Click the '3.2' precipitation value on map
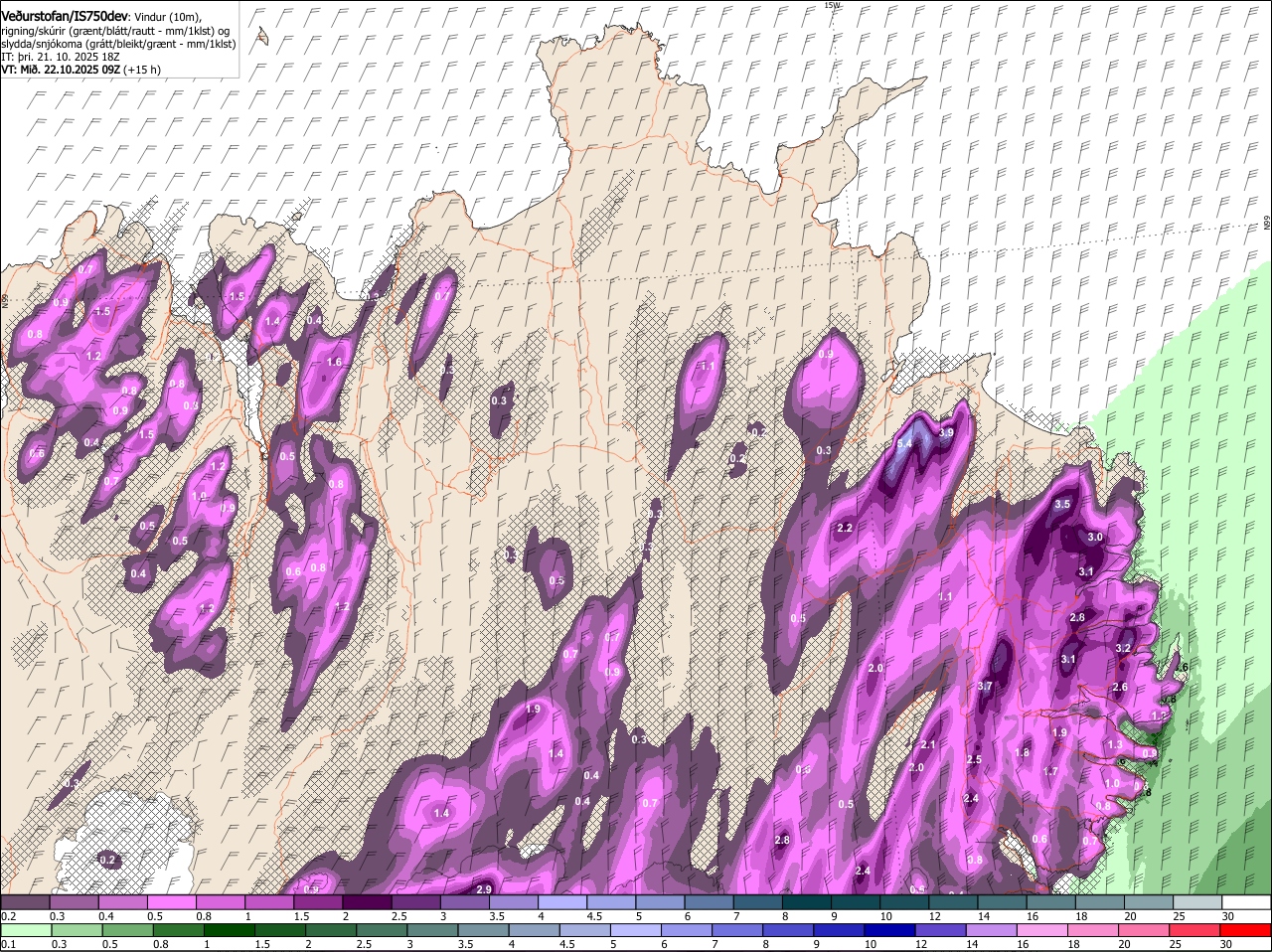Viewport: 1272px width, 952px height. (1123, 648)
